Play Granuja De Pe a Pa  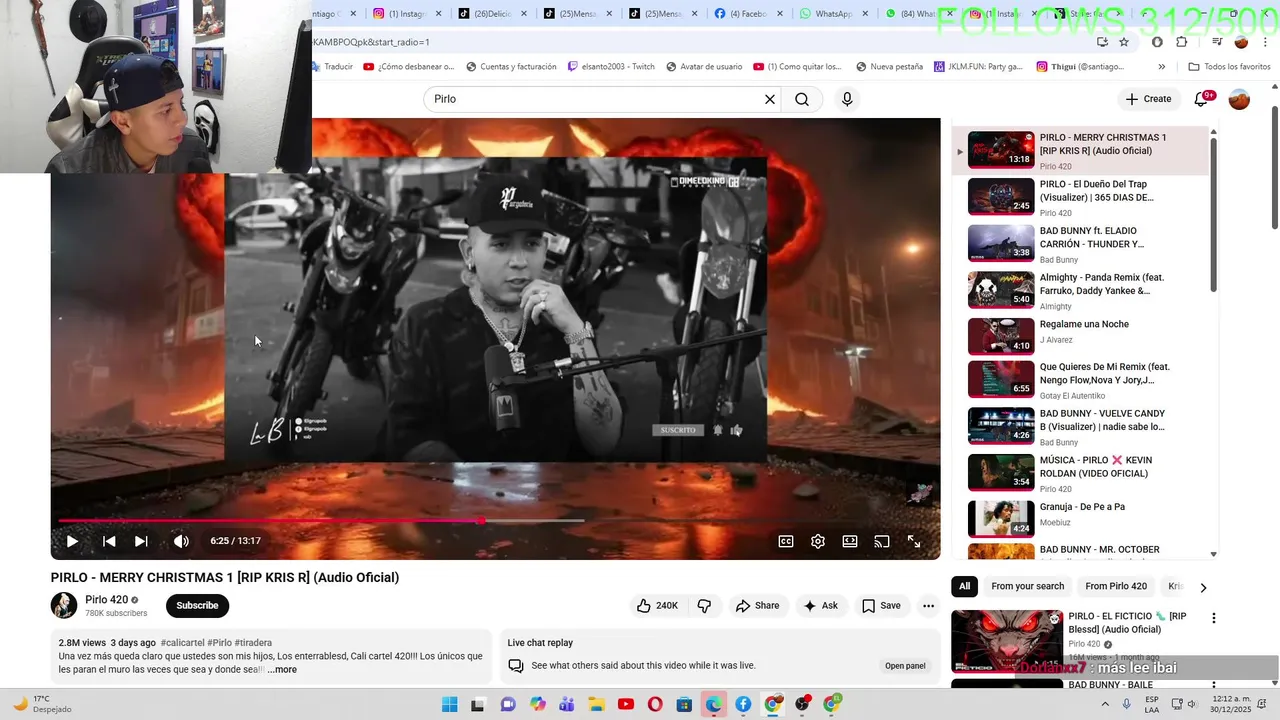coord(1080,518)
